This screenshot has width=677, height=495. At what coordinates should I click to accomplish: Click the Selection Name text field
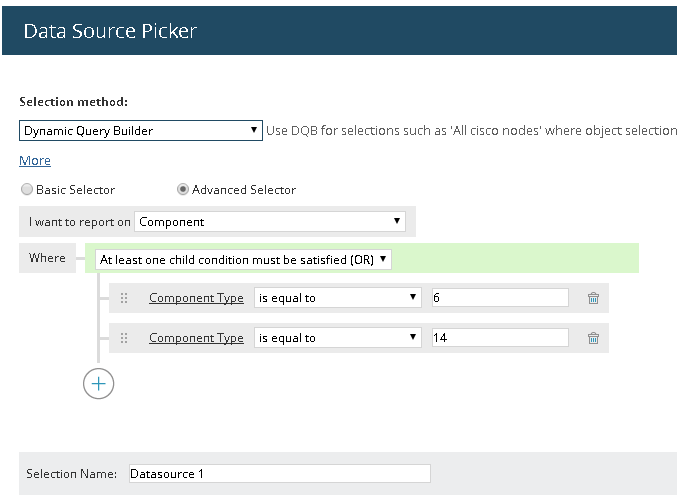278,474
